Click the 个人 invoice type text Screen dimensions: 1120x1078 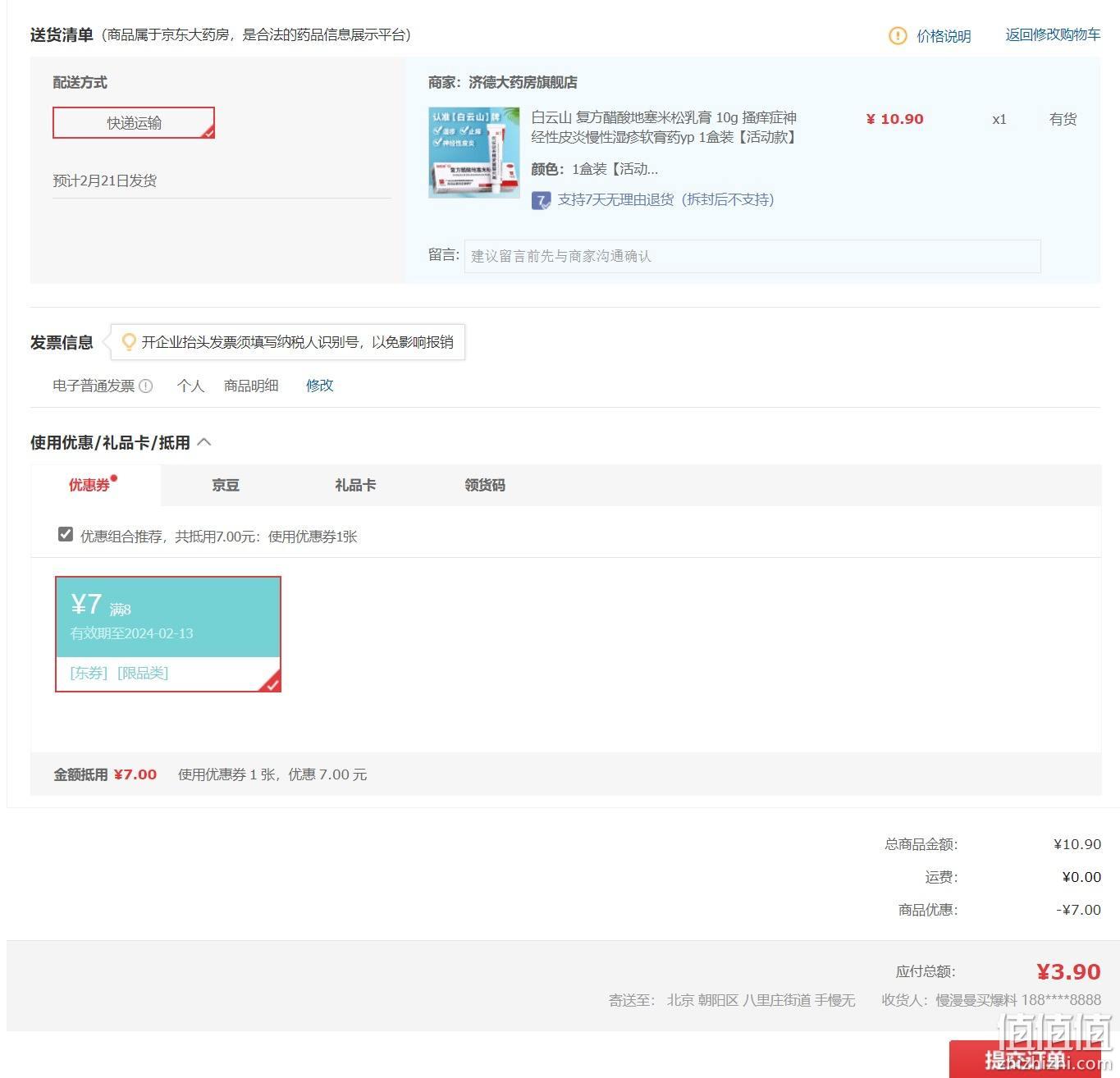(190, 386)
